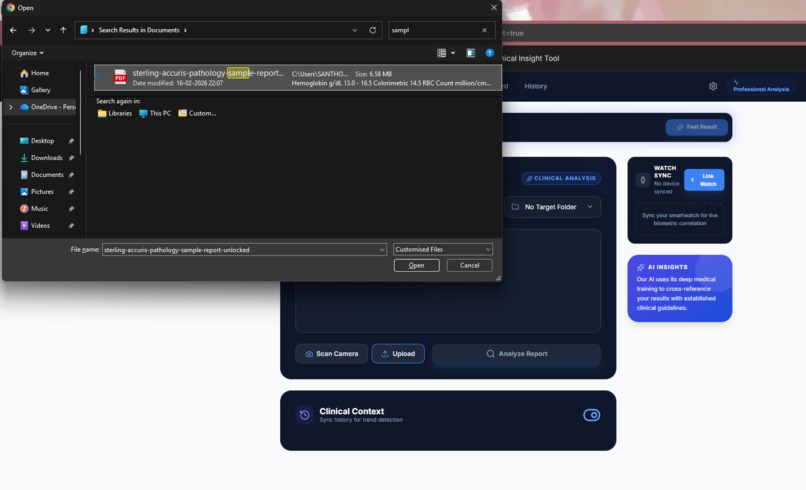Screen dimensions: 806x490
Task: Click the dialog navigation pane scrollbar
Action: (x=81, y=113)
